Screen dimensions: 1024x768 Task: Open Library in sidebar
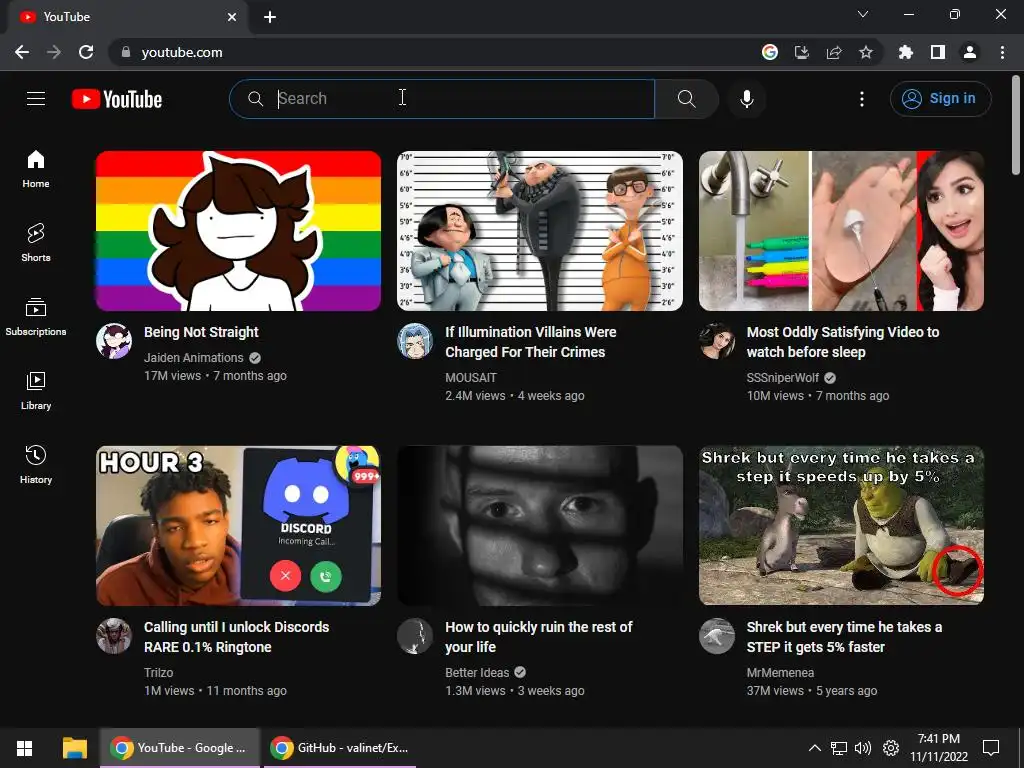click(x=36, y=391)
